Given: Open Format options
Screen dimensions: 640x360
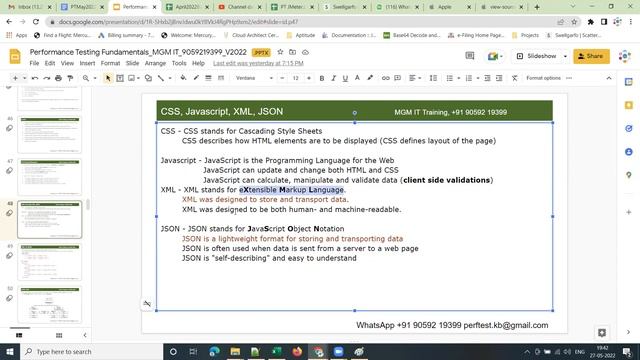Looking at the screenshot, I should [x=543, y=78].
